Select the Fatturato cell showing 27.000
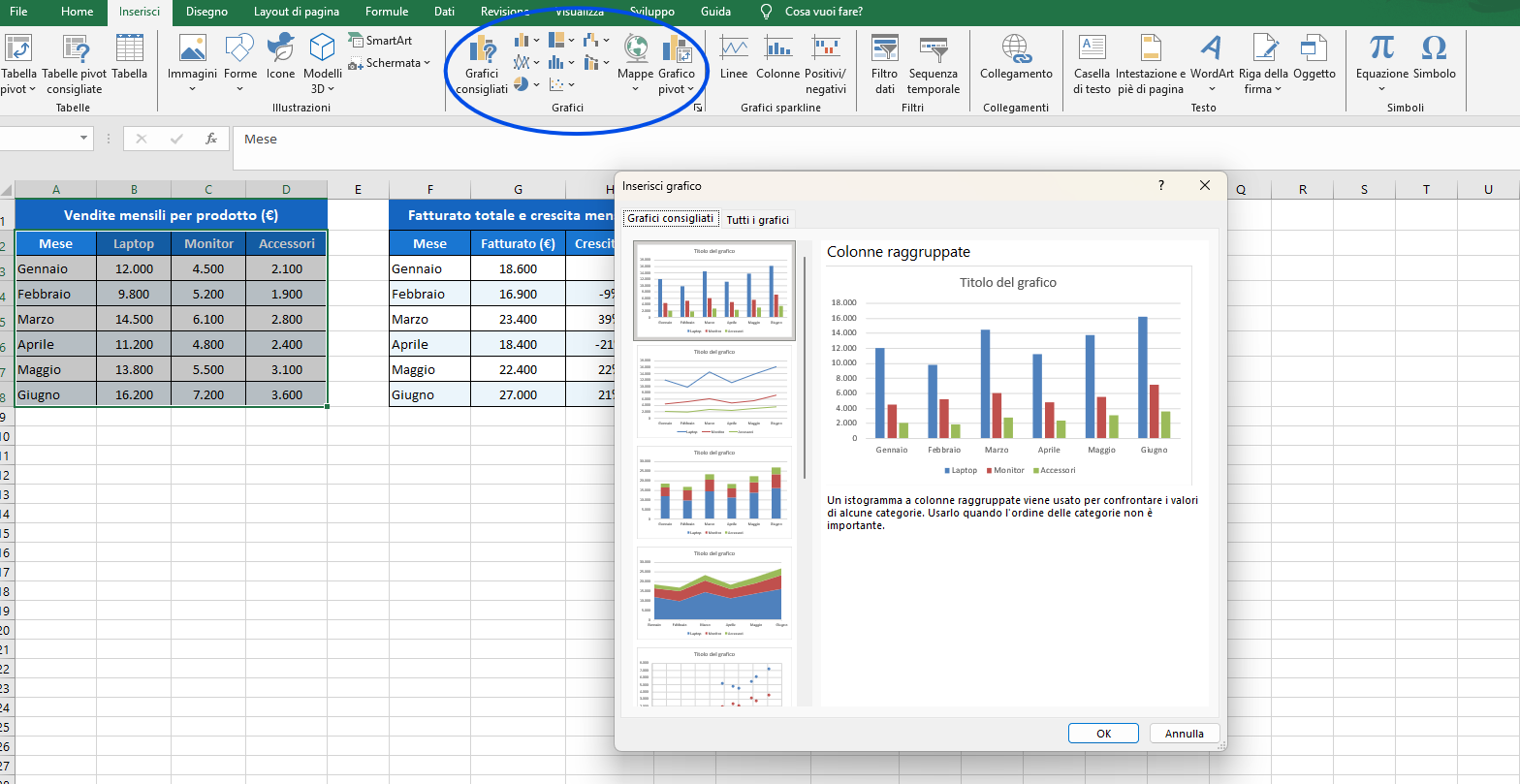Image resolution: width=1520 pixels, height=784 pixels. tap(518, 394)
